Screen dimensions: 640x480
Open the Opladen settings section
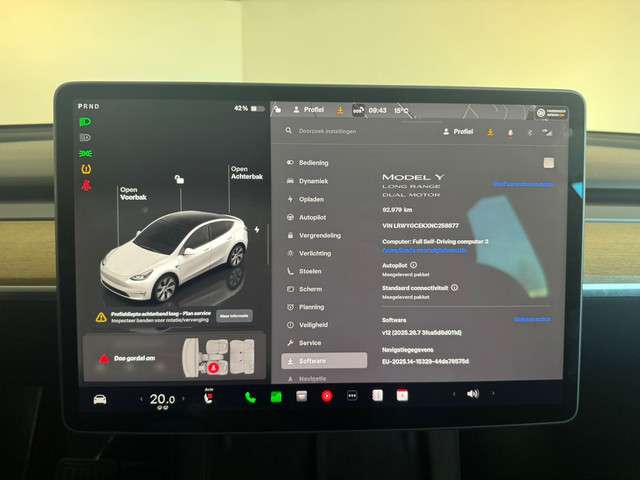(x=312, y=199)
